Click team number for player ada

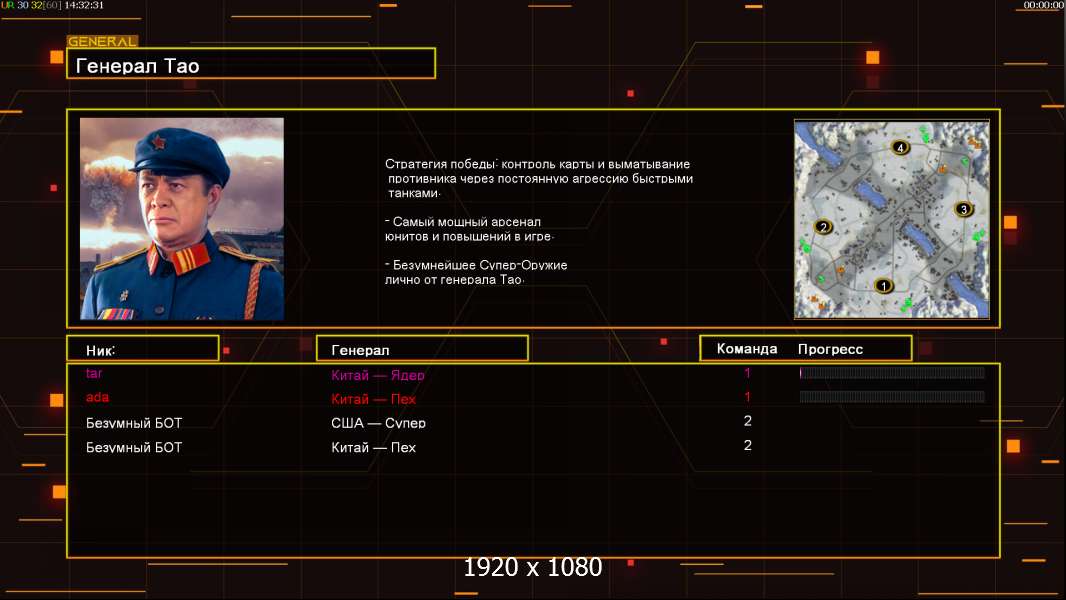click(x=747, y=397)
